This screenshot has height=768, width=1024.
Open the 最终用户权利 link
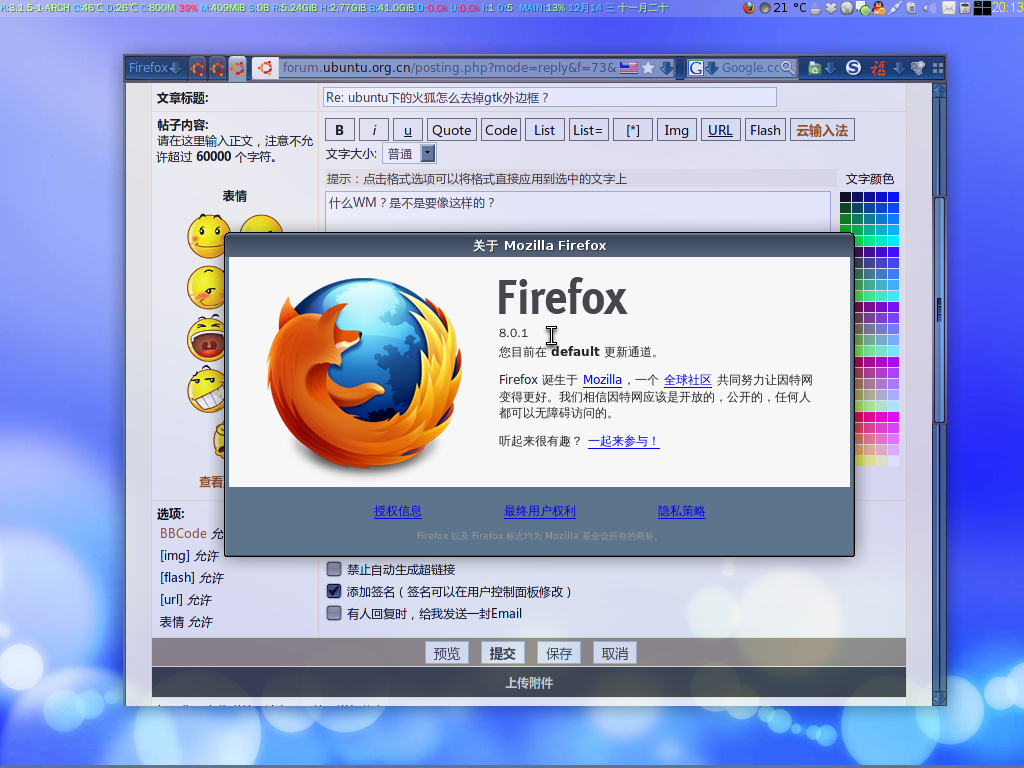539,511
